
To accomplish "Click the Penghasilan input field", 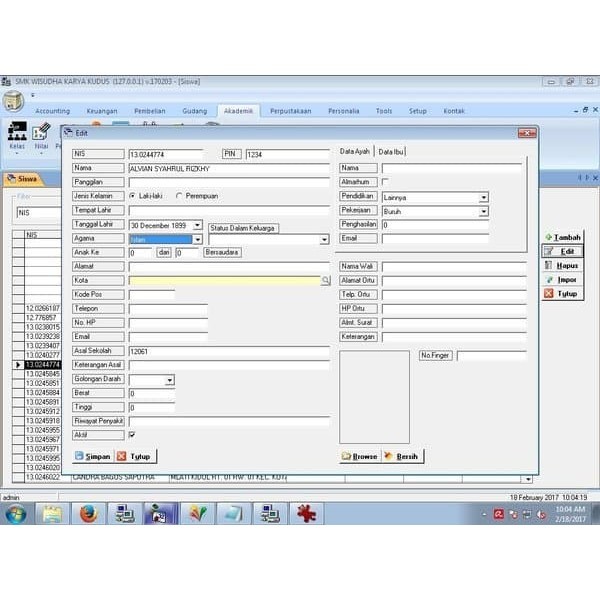I will tap(435, 225).
